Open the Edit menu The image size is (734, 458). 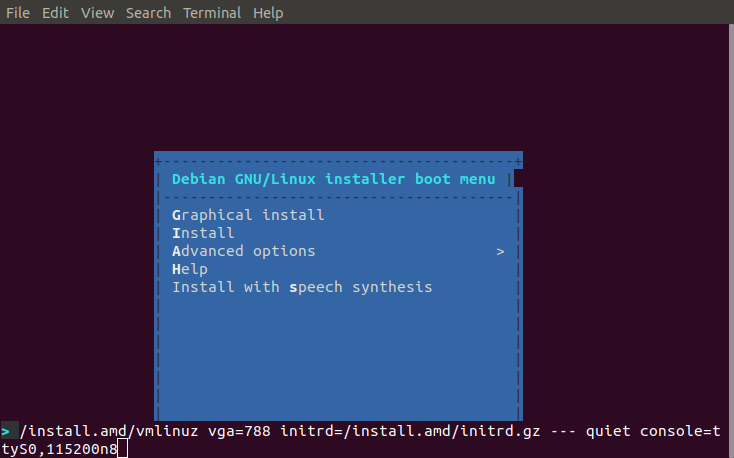54,13
